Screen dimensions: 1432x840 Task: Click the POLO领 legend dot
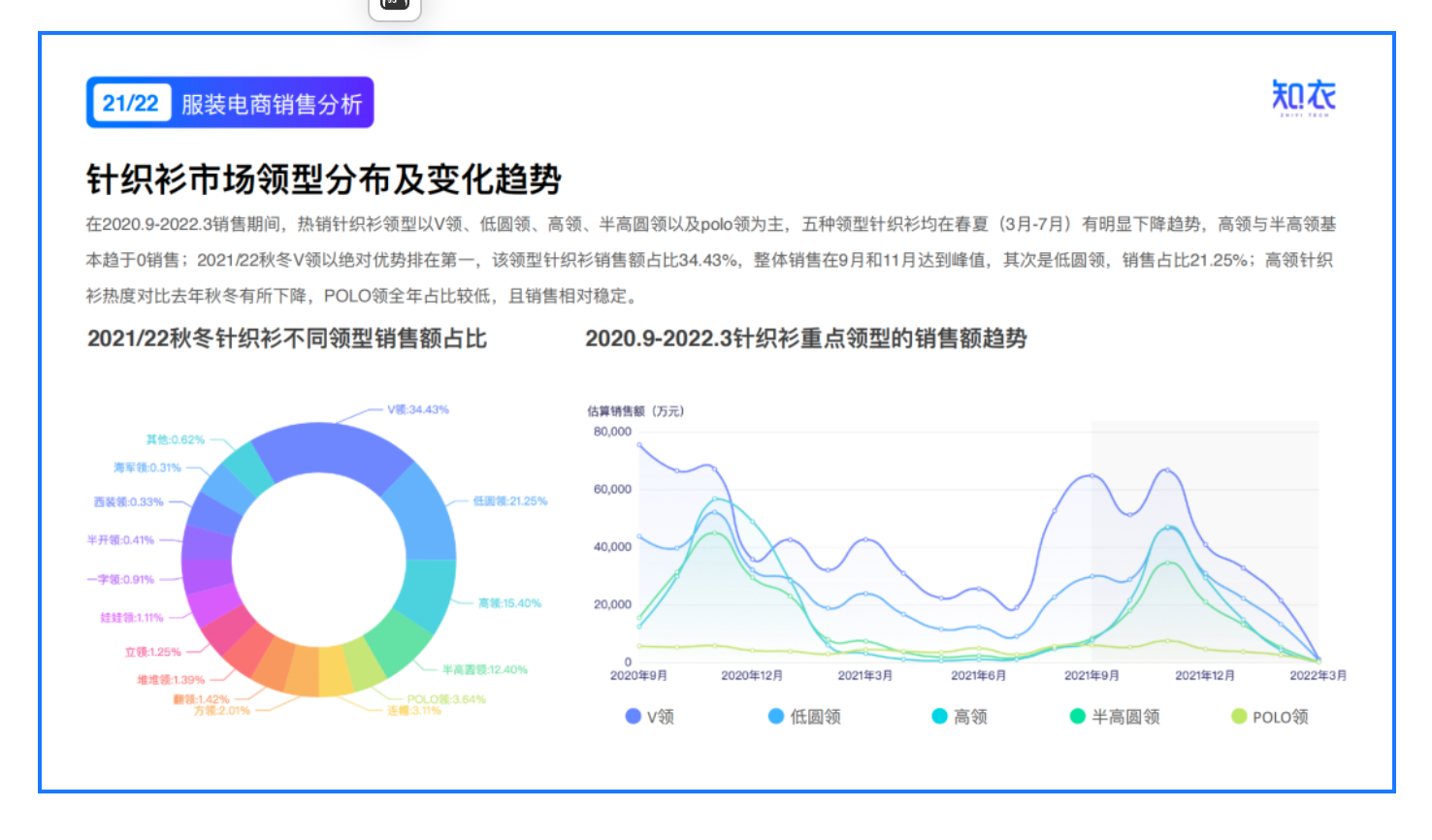pos(1239,716)
